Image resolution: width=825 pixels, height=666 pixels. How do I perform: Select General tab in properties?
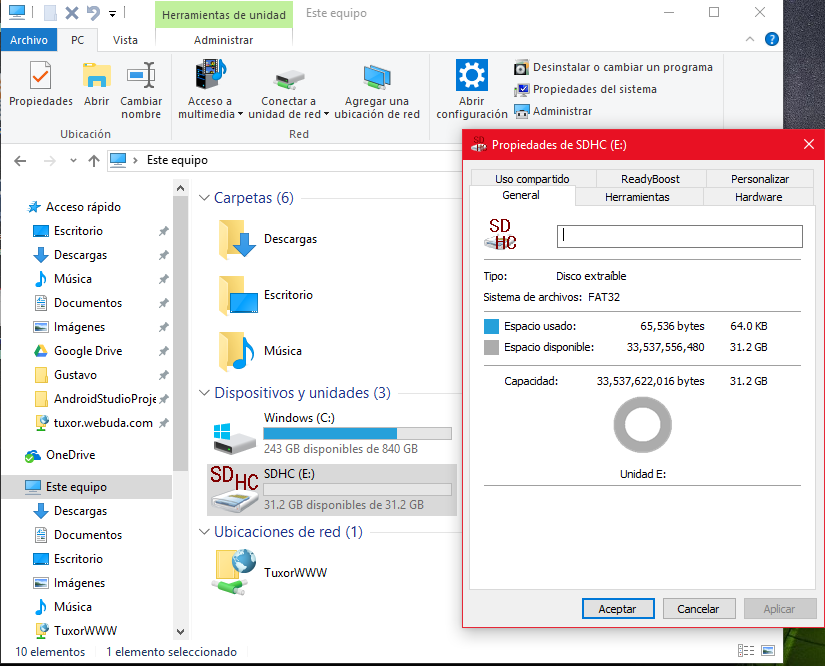pyautogui.click(x=521, y=195)
